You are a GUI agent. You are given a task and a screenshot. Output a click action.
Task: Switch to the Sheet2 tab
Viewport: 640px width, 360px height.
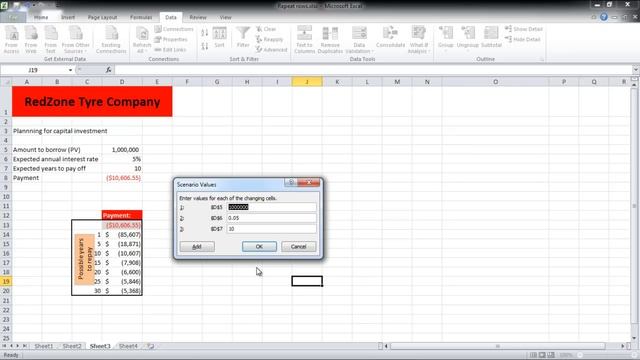72,346
